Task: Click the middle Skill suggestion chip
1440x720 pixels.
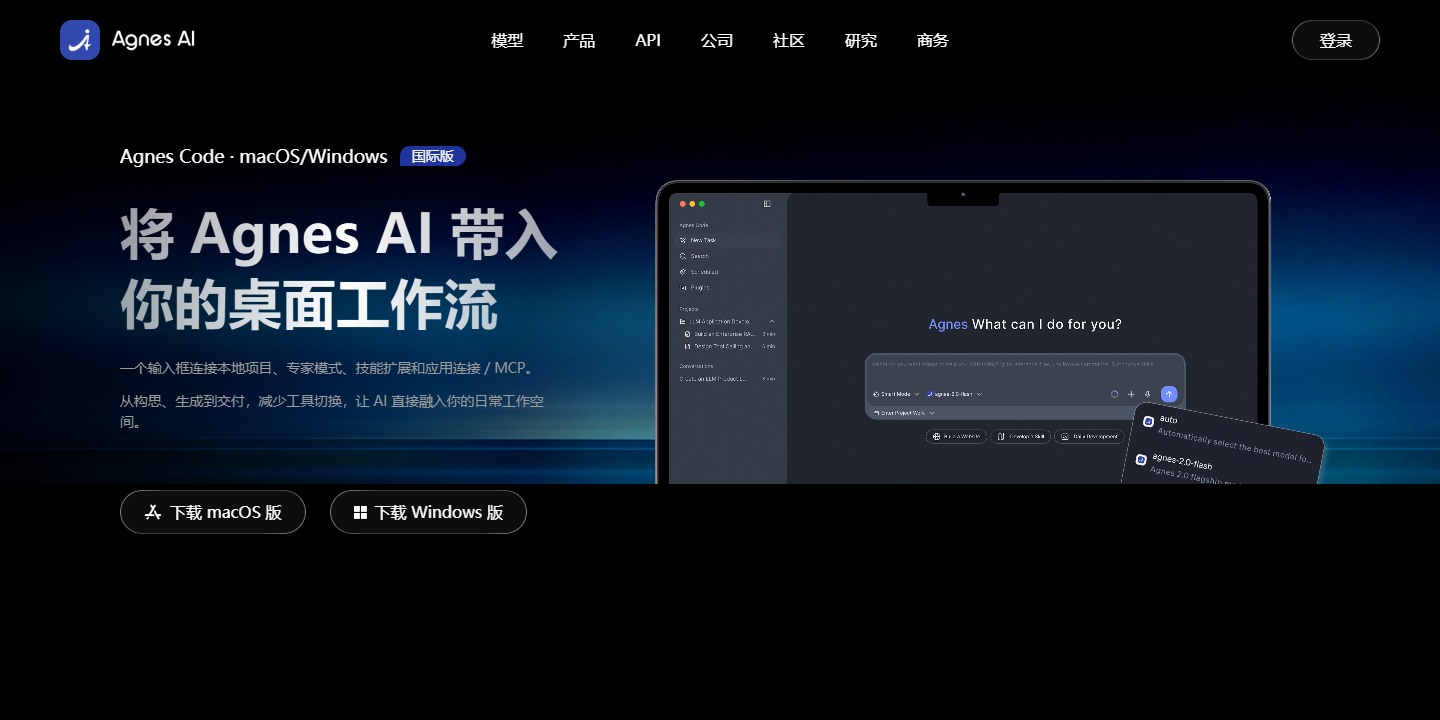Action: pos(1020,436)
